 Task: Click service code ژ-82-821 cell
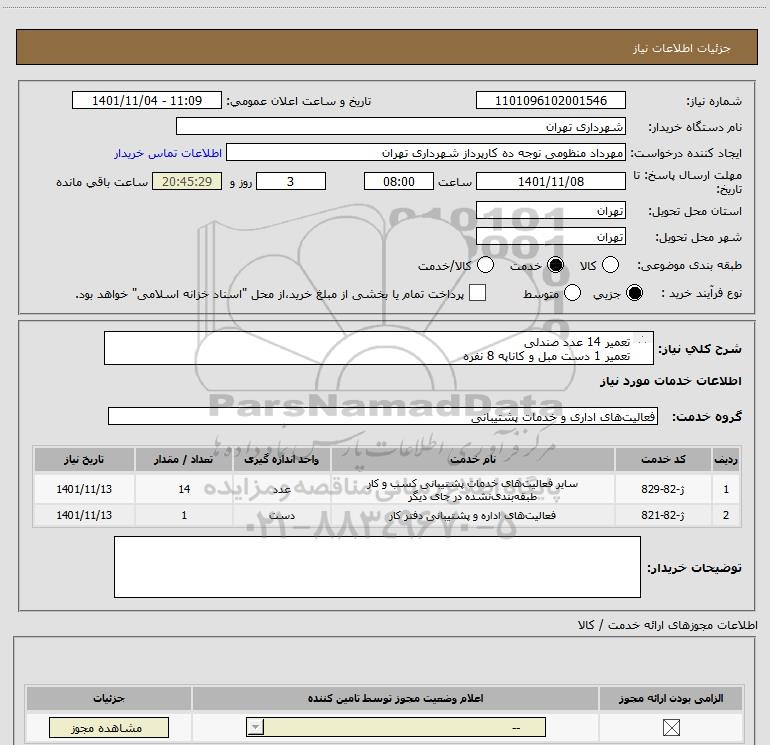pos(663,515)
